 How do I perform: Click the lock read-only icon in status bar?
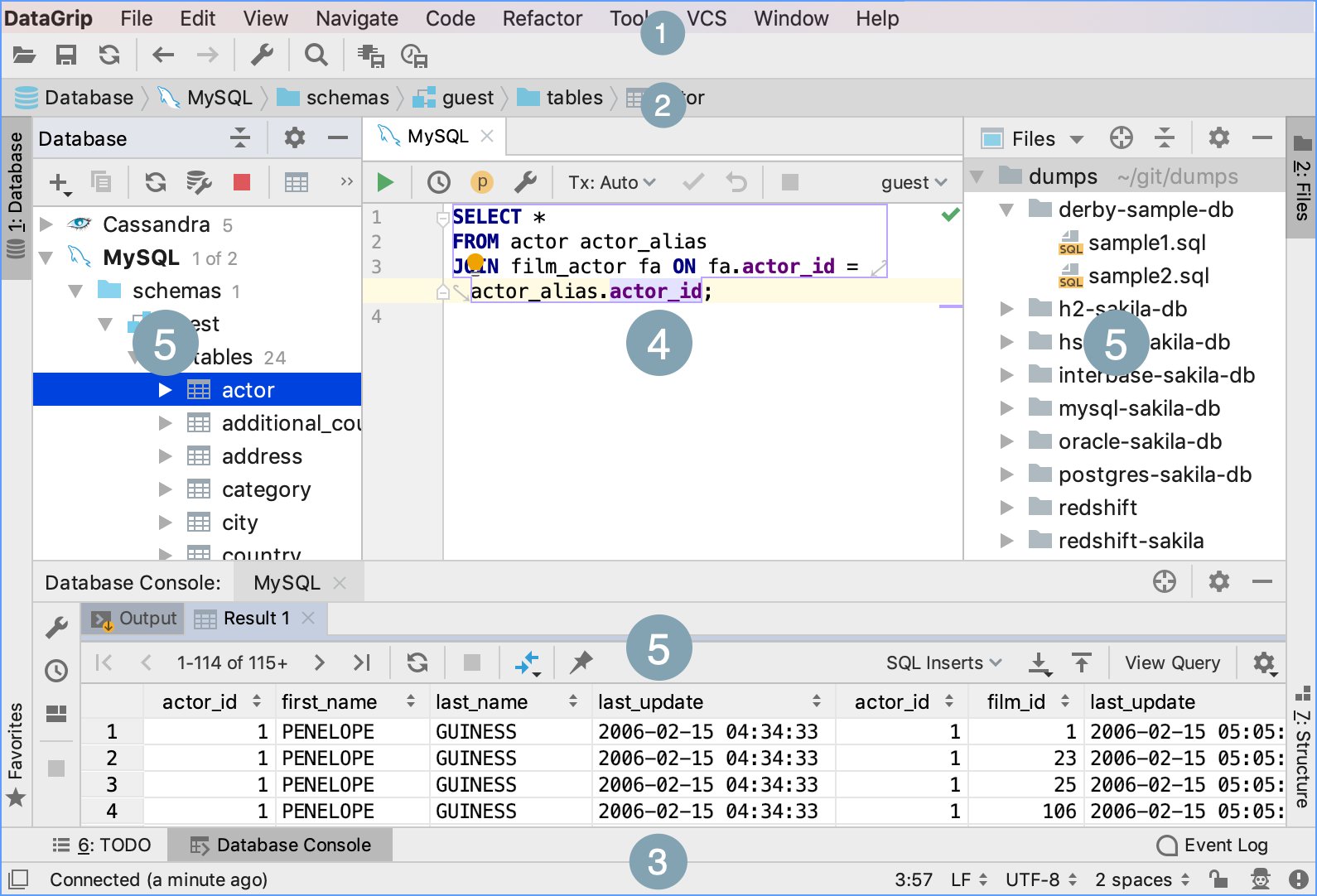(1218, 879)
